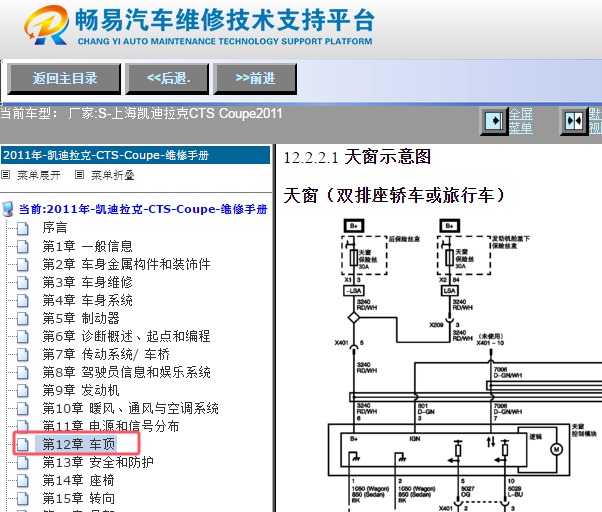This screenshot has height=512, width=602.
Task: Click the page icon beside 第5章 制动器
Action: click(23, 318)
